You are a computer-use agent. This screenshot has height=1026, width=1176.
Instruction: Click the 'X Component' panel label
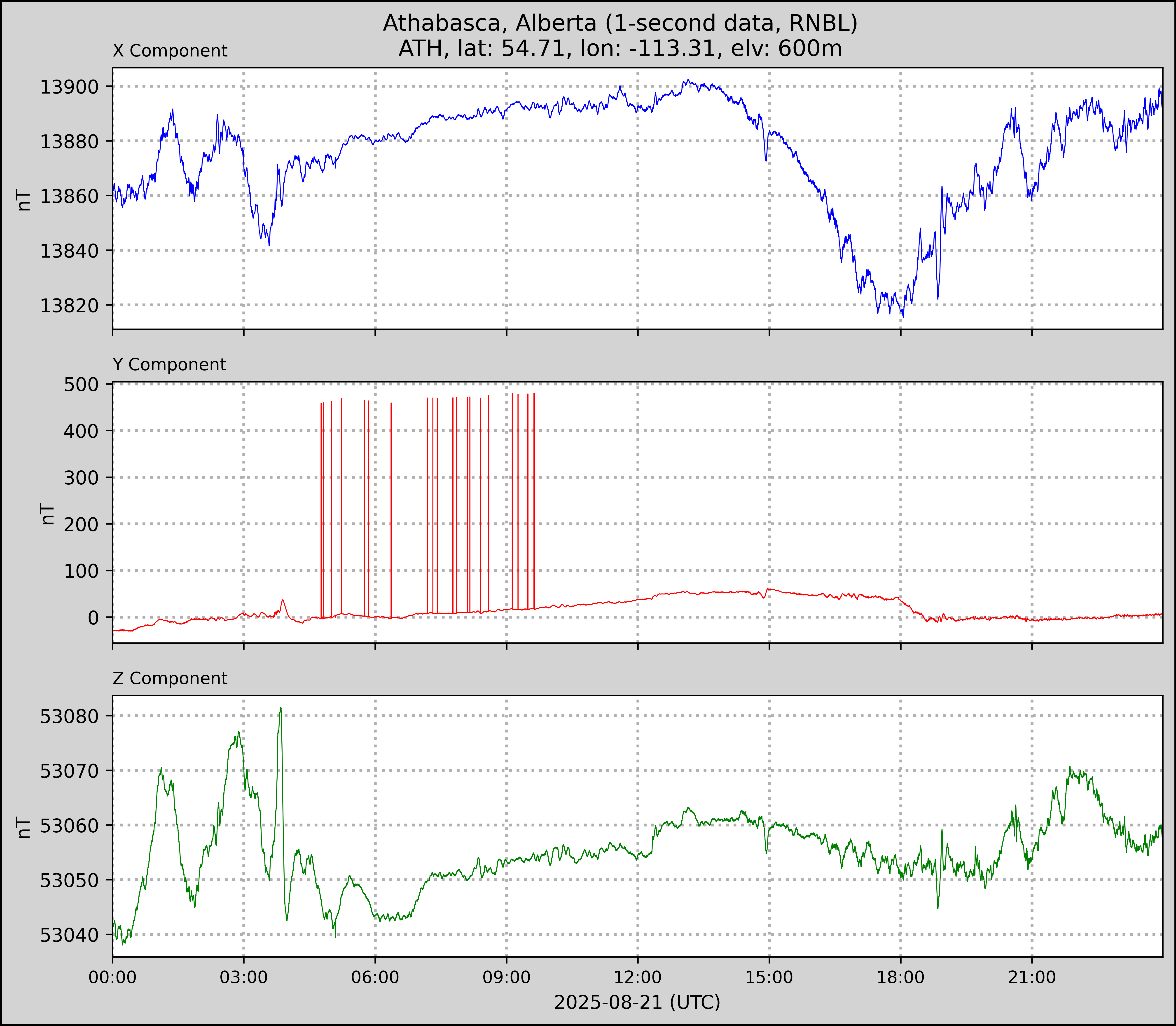point(170,51)
